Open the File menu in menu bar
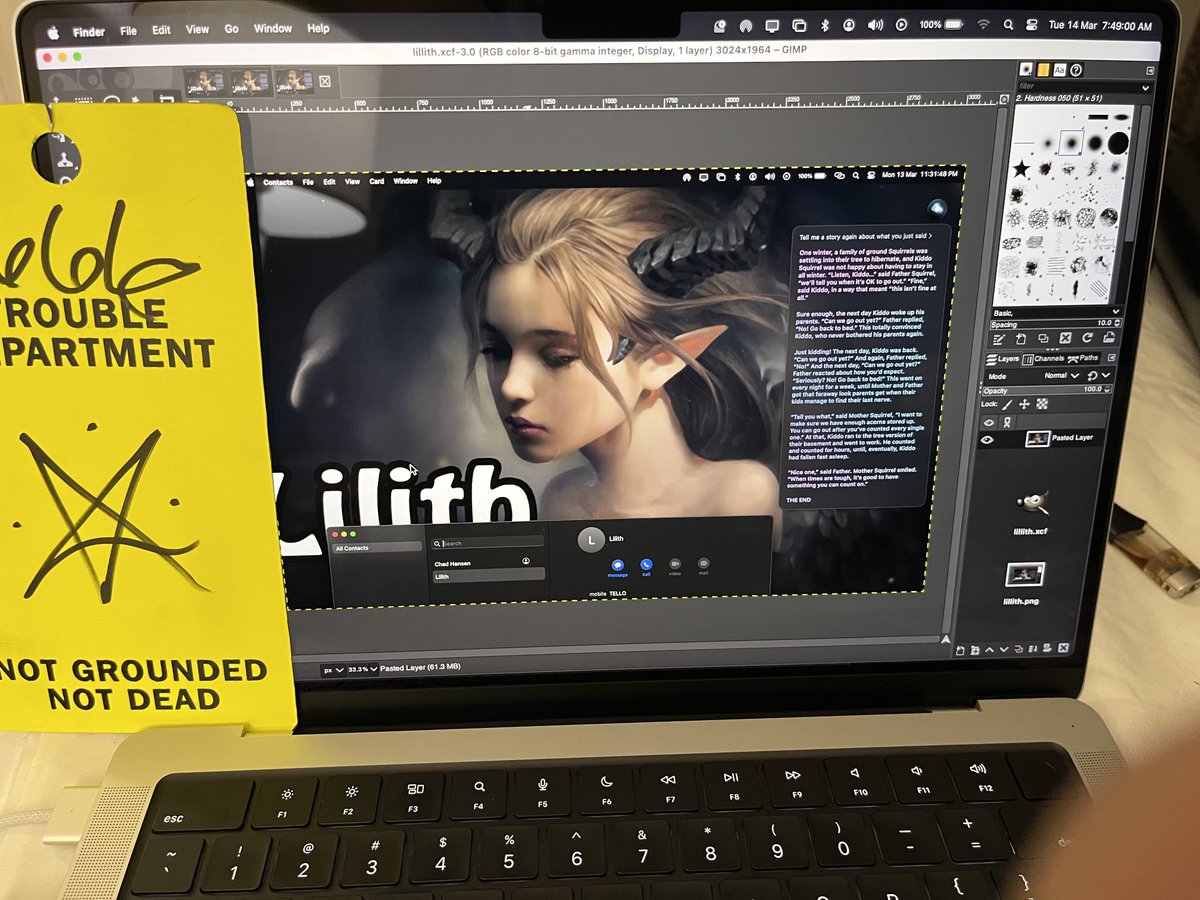This screenshot has width=1200, height=900. tap(129, 31)
